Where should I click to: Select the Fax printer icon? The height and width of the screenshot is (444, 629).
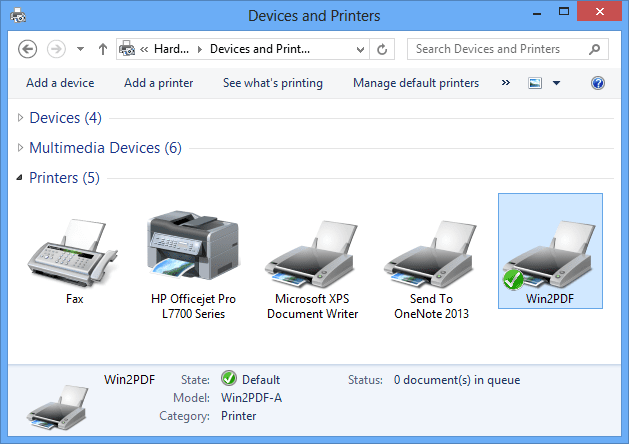73,253
